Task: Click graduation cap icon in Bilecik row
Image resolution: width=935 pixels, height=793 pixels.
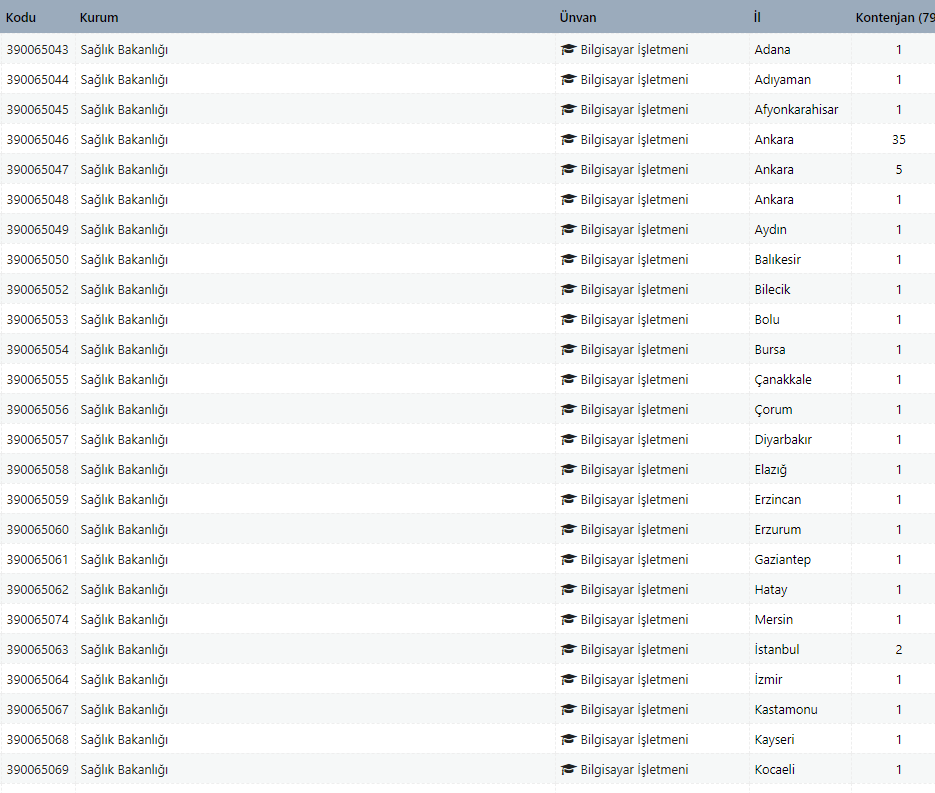Action: tap(568, 290)
